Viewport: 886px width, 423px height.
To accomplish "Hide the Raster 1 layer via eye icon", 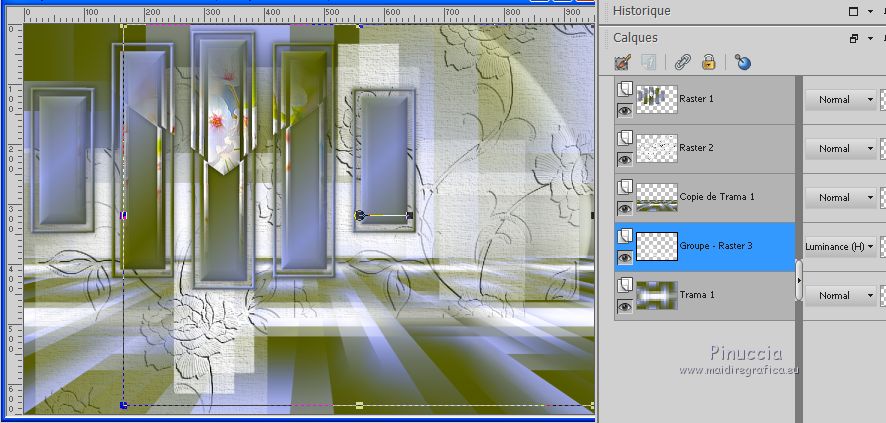I will coord(624,111).
